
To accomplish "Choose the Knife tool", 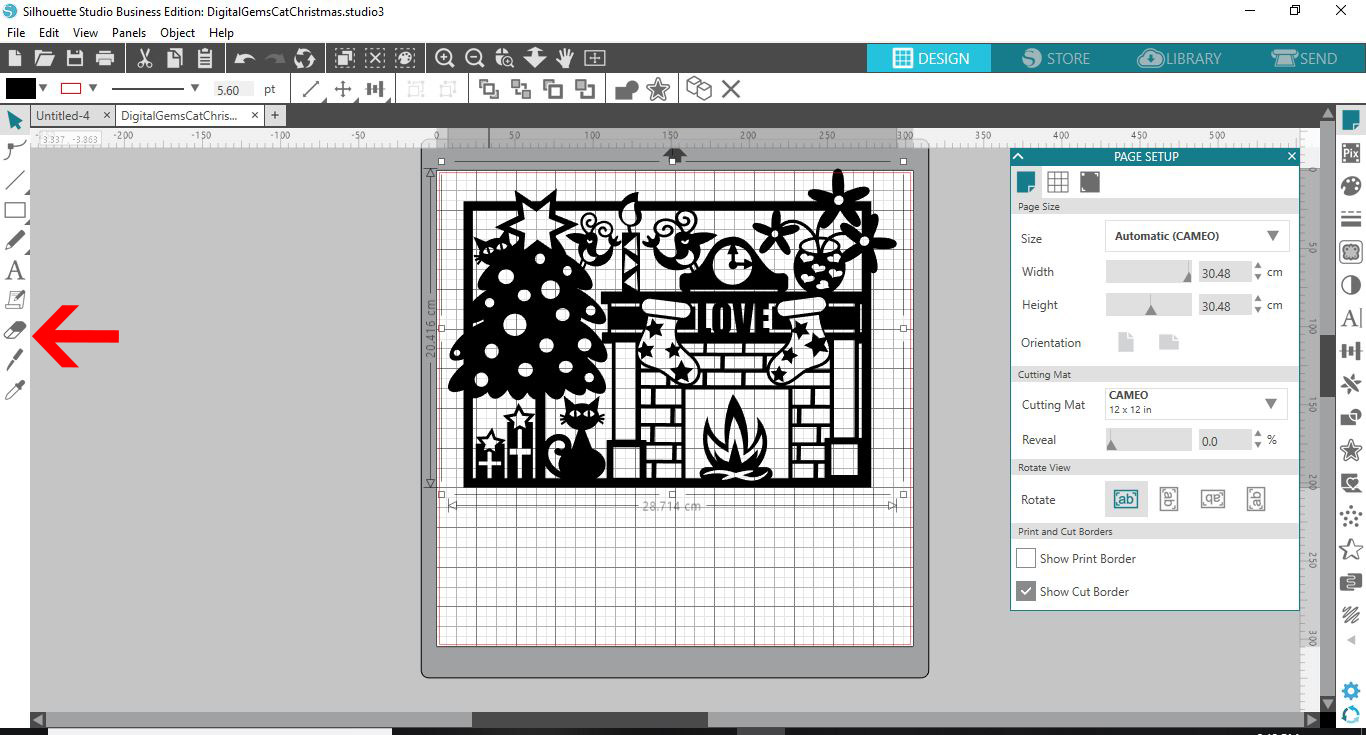I will pyautogui.click(x=15, y=360).
